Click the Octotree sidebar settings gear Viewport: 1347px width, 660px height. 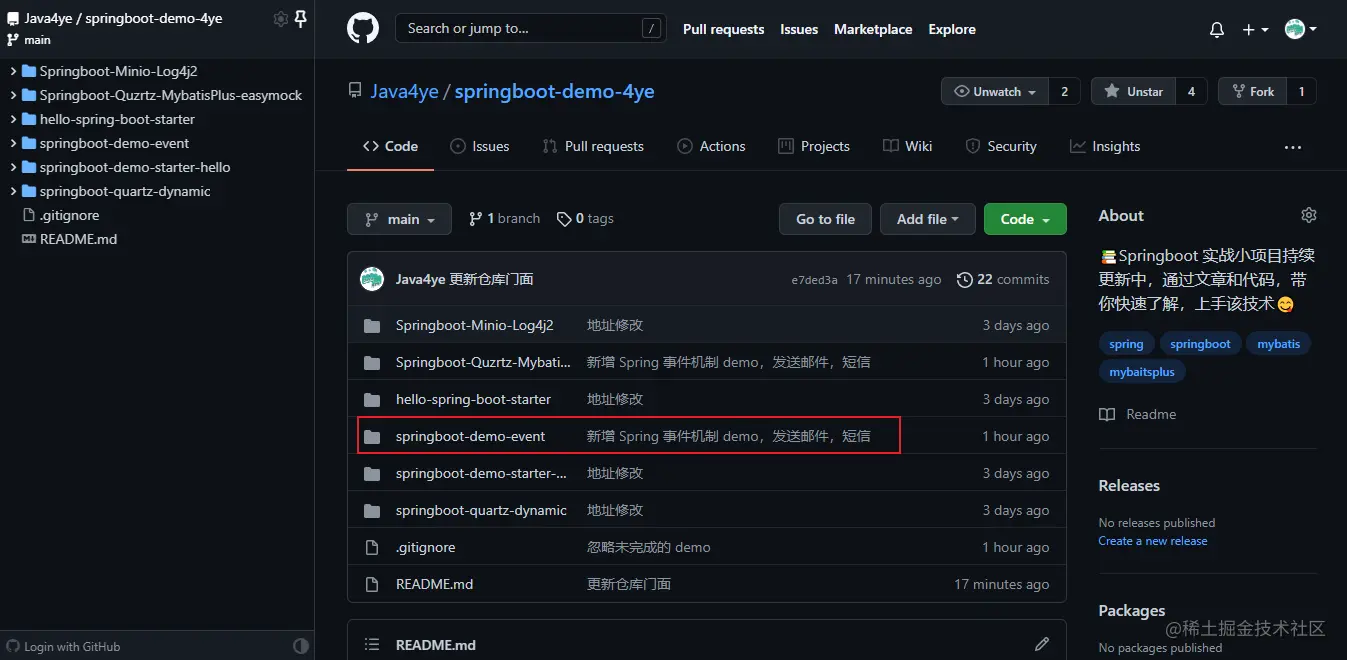pyautogui.click(x=281, y=19)
